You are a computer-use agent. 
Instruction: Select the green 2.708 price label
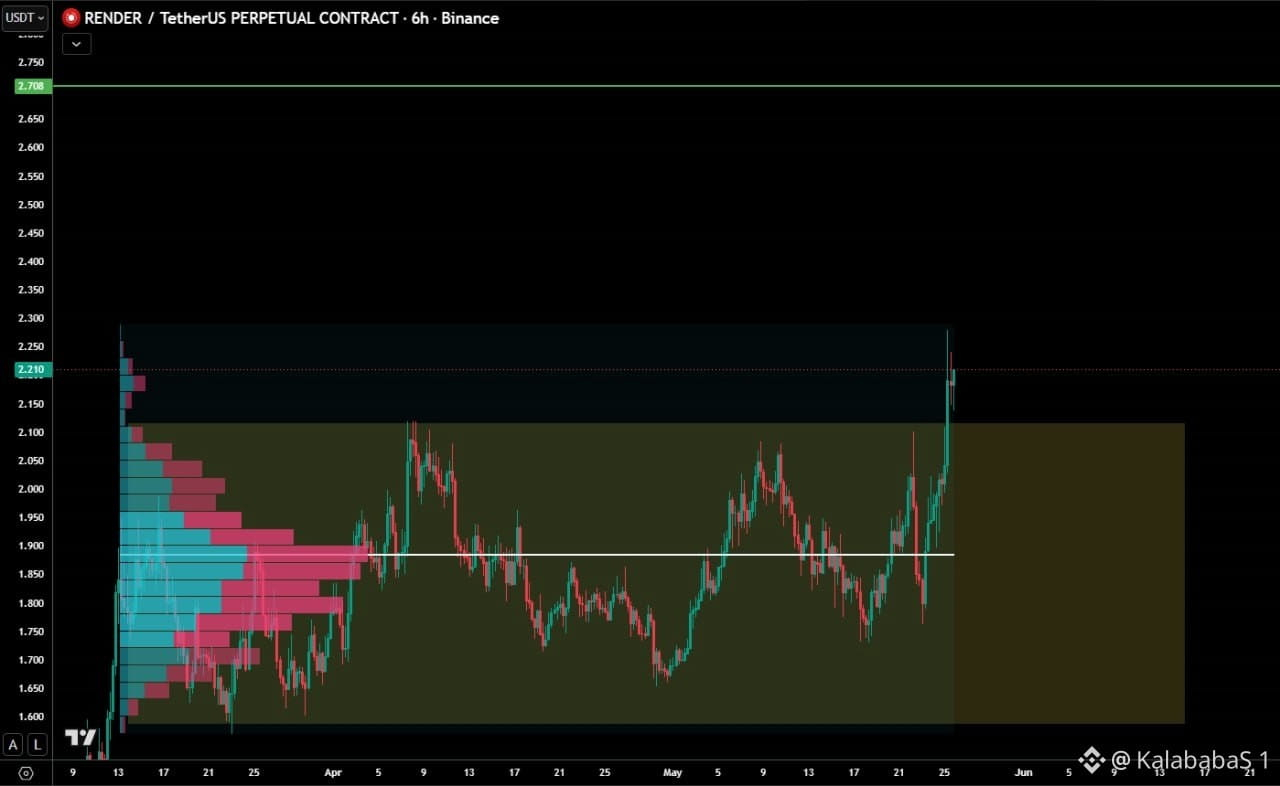click(x=31, y=86)
